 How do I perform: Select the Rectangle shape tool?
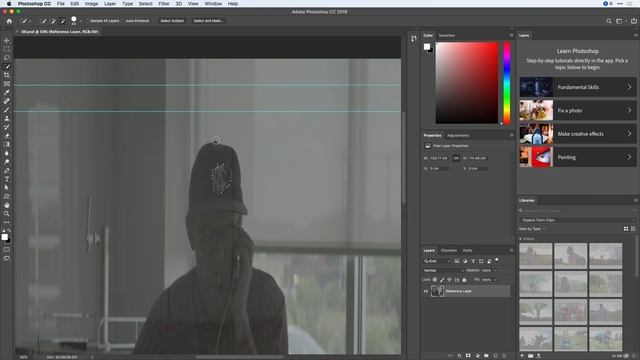tap(7, 196)
